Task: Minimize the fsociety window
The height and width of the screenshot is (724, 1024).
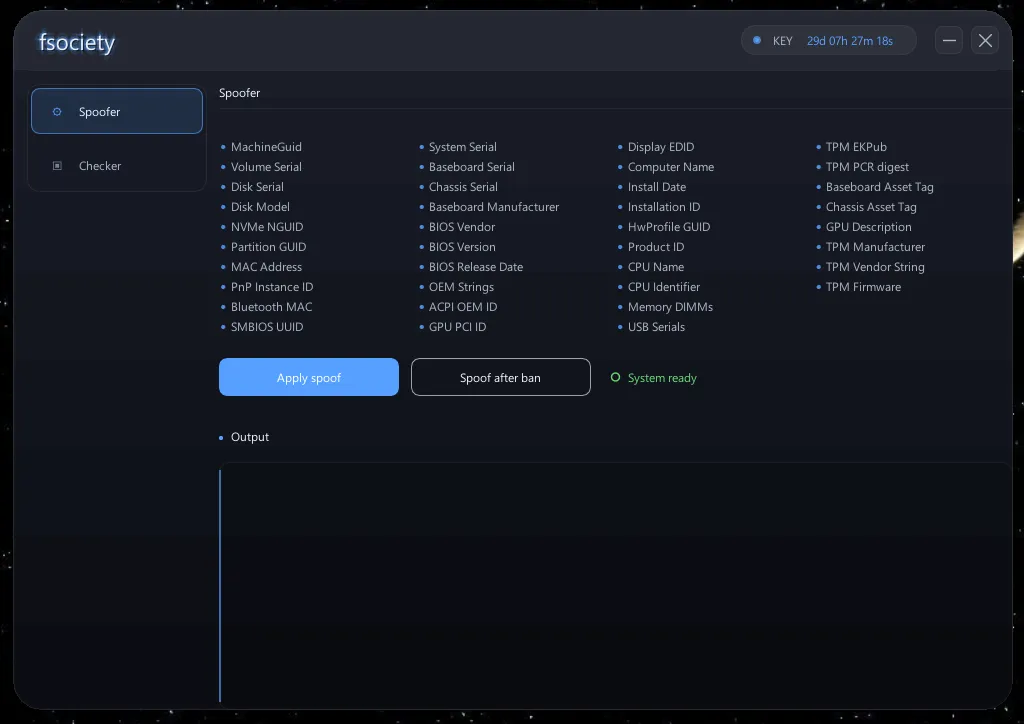Action: [949, 40]
